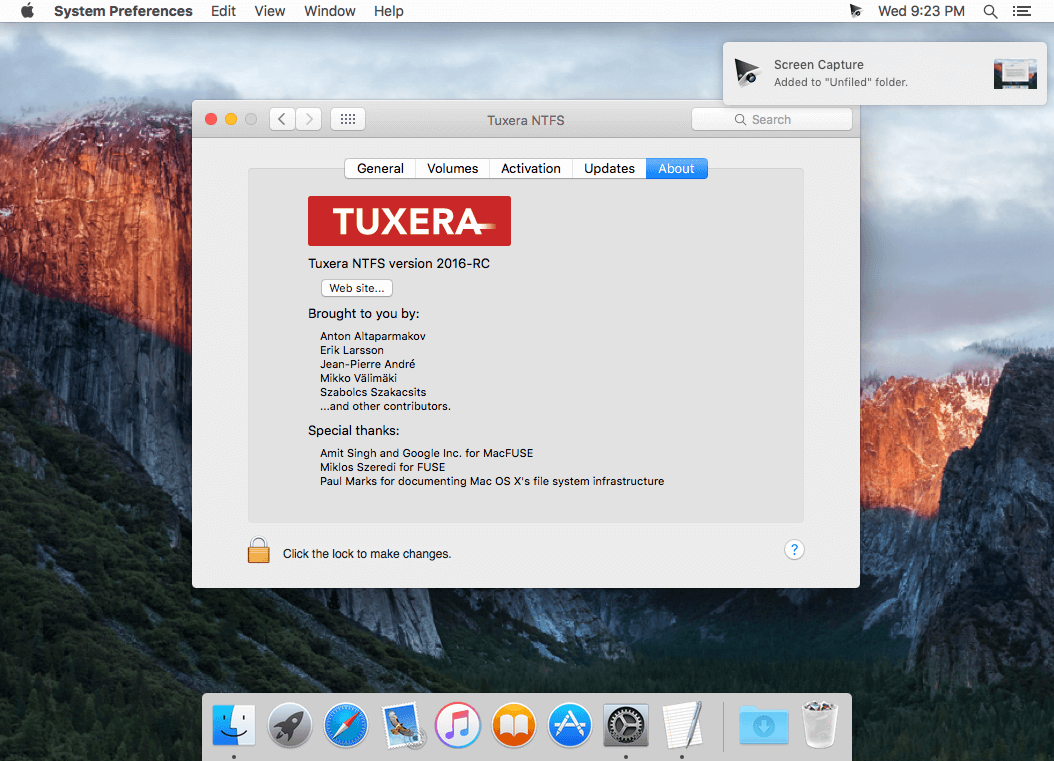Open the Edit menu

[x=223, y=11]
